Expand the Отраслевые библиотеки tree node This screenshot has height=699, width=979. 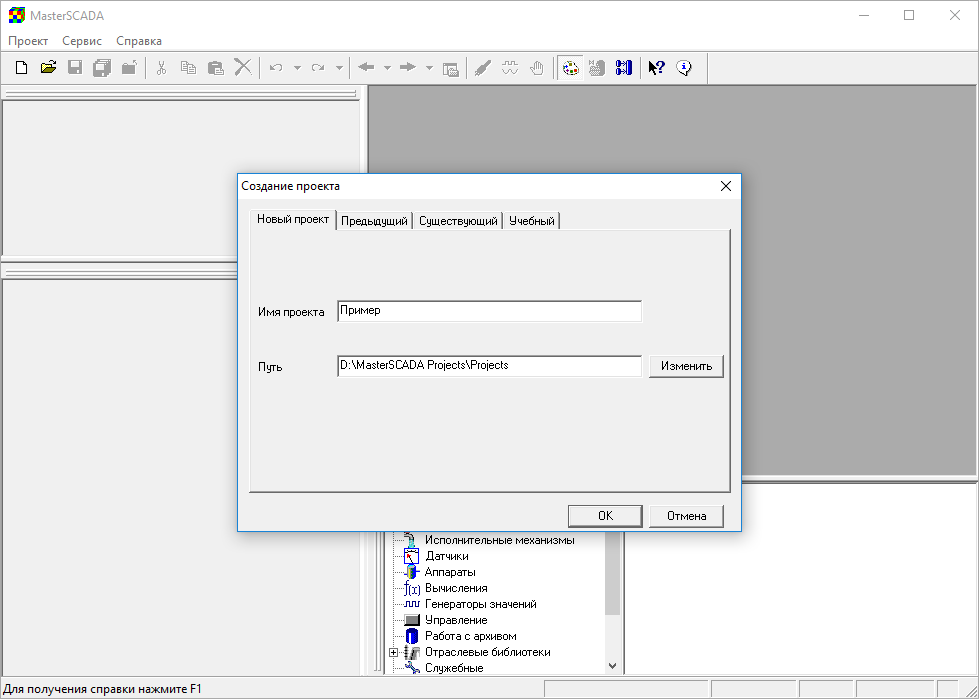pos(394,652)
